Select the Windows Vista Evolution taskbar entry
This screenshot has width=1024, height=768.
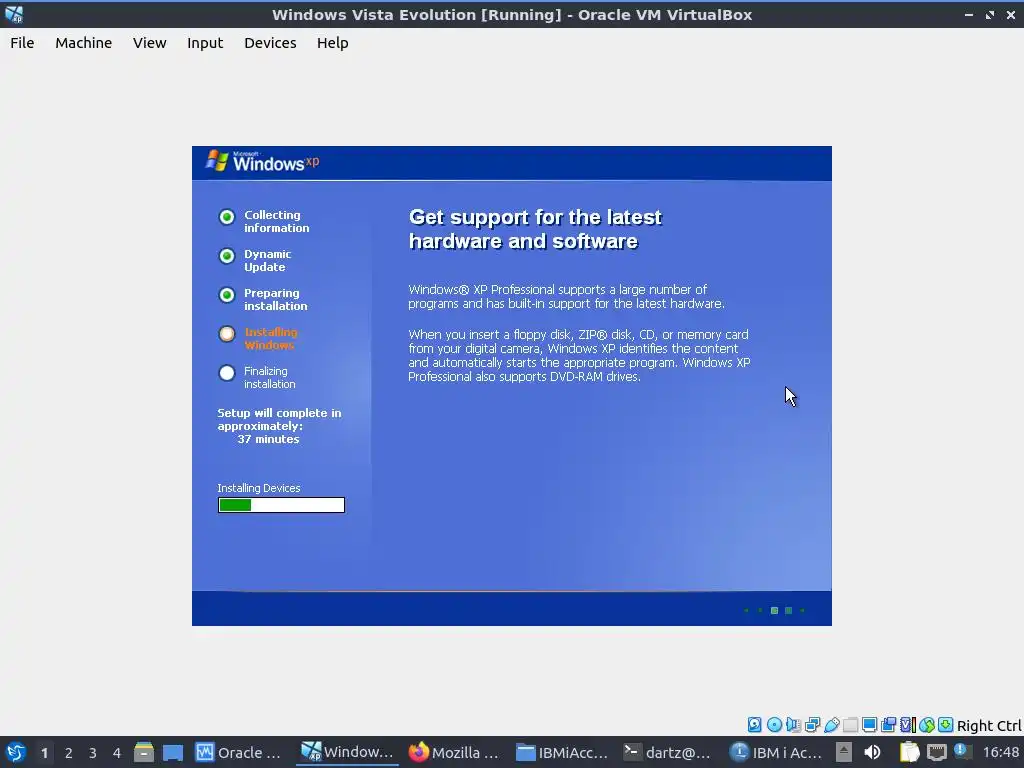347,752
